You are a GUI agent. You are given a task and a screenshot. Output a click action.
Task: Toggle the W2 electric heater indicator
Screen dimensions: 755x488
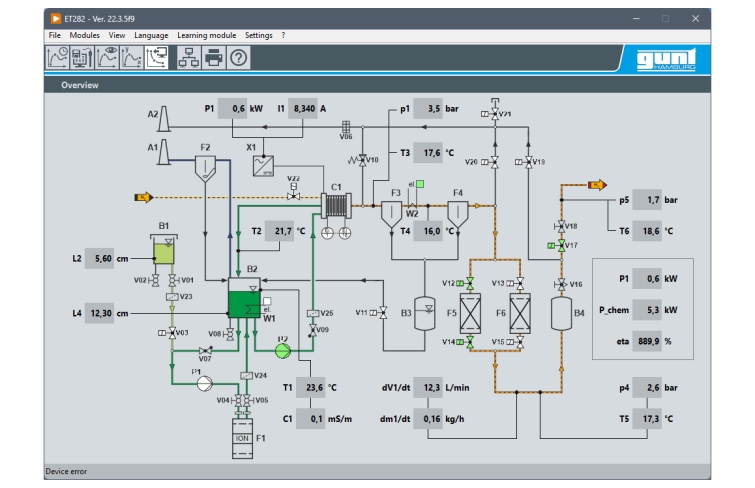pos(423,184)
